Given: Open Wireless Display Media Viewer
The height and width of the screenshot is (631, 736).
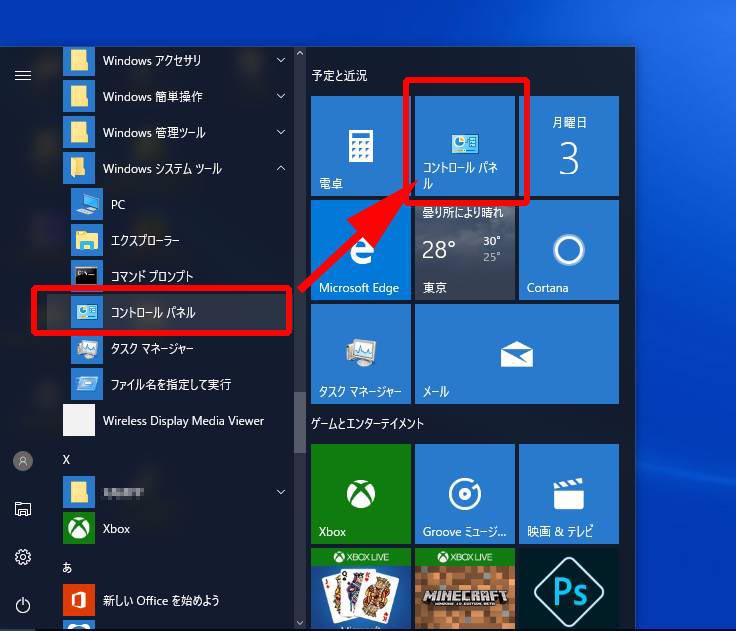Looking at the screenshot, I should point(183,421).
